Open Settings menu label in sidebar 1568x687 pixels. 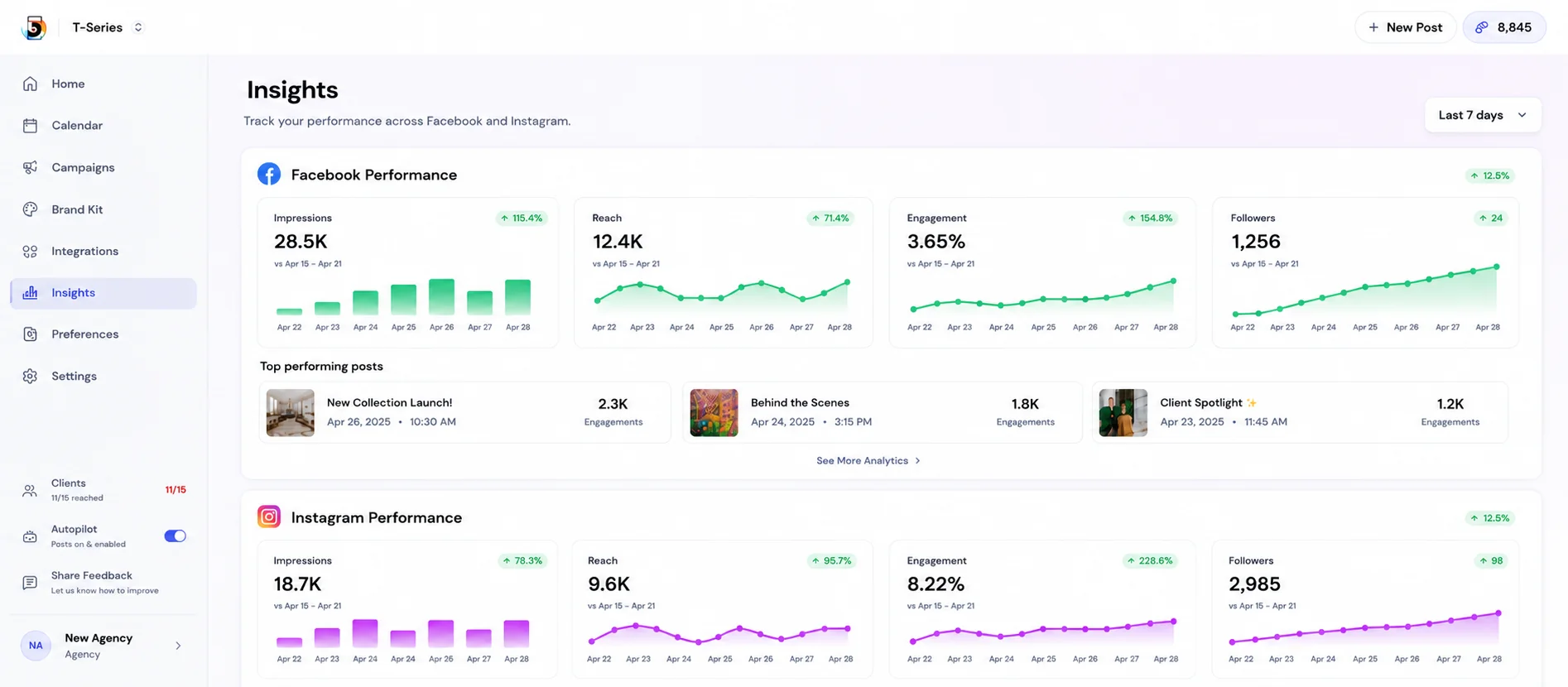(x=74, y=376)
